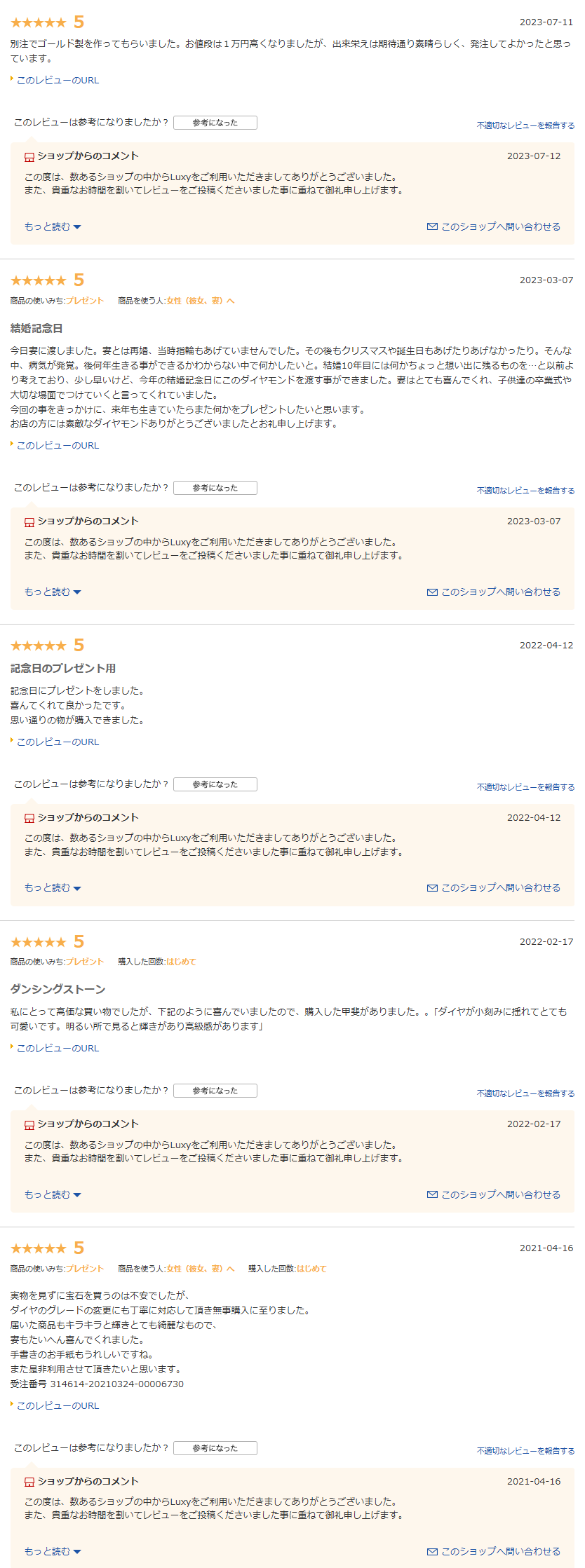Viewport: 585px width, 1568px height.
Task: Mark the 結婚記念日 review as 参考になった
Action: pos(215,488)
